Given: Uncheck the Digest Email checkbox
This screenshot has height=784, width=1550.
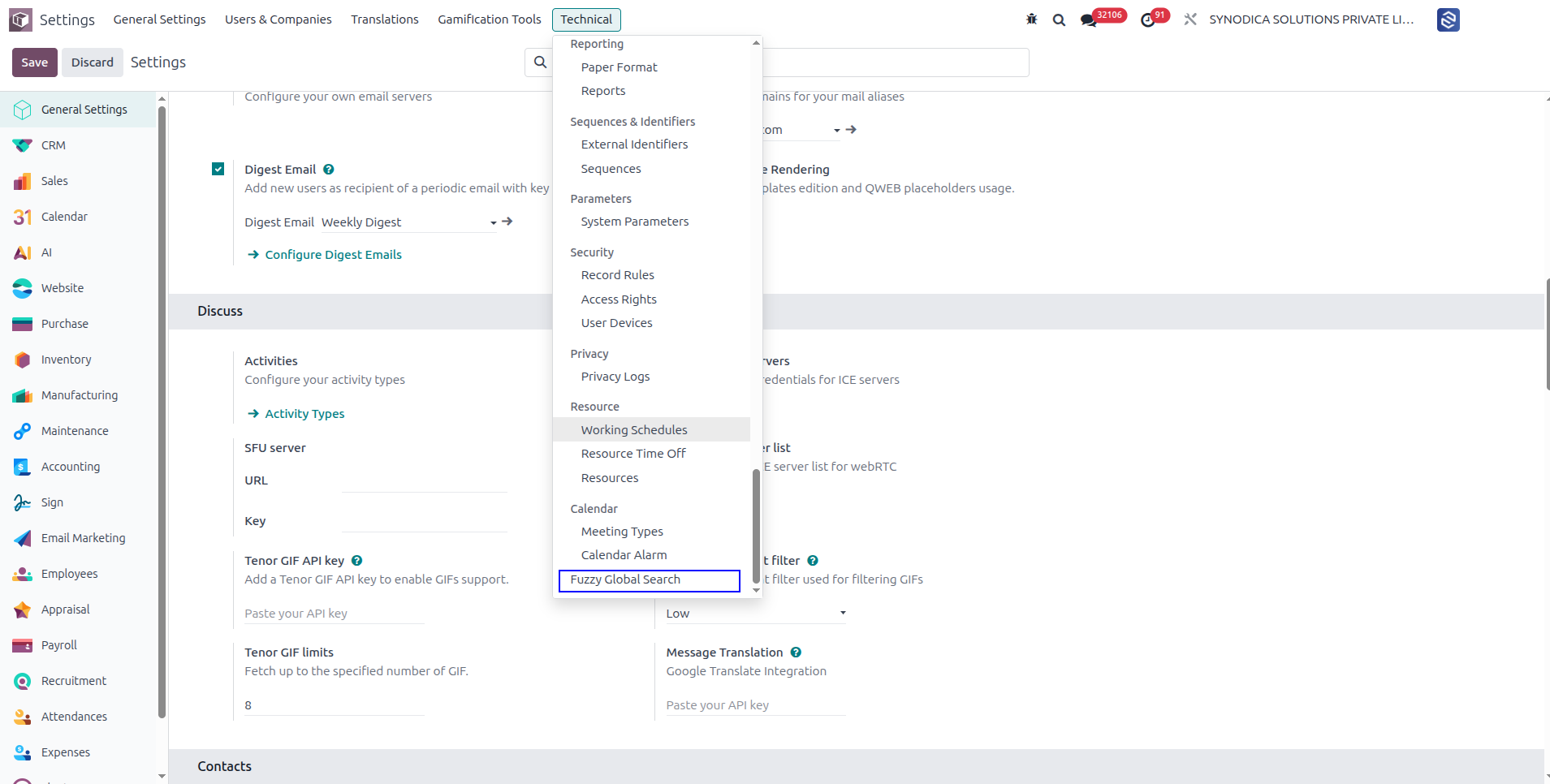Looking at the screenshot, I should pyautogui.click(x=218, y=169).
